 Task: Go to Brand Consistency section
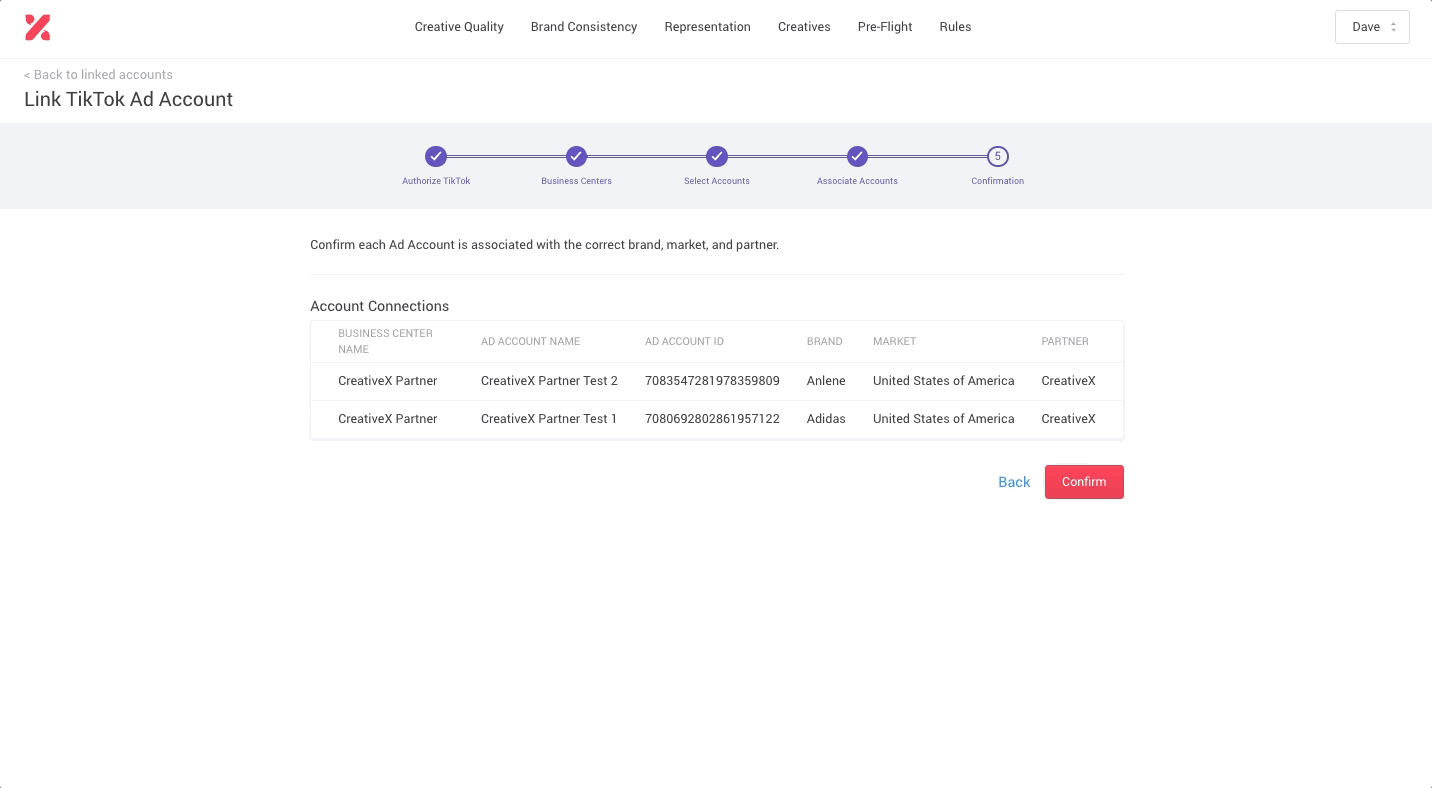[584, 27]
